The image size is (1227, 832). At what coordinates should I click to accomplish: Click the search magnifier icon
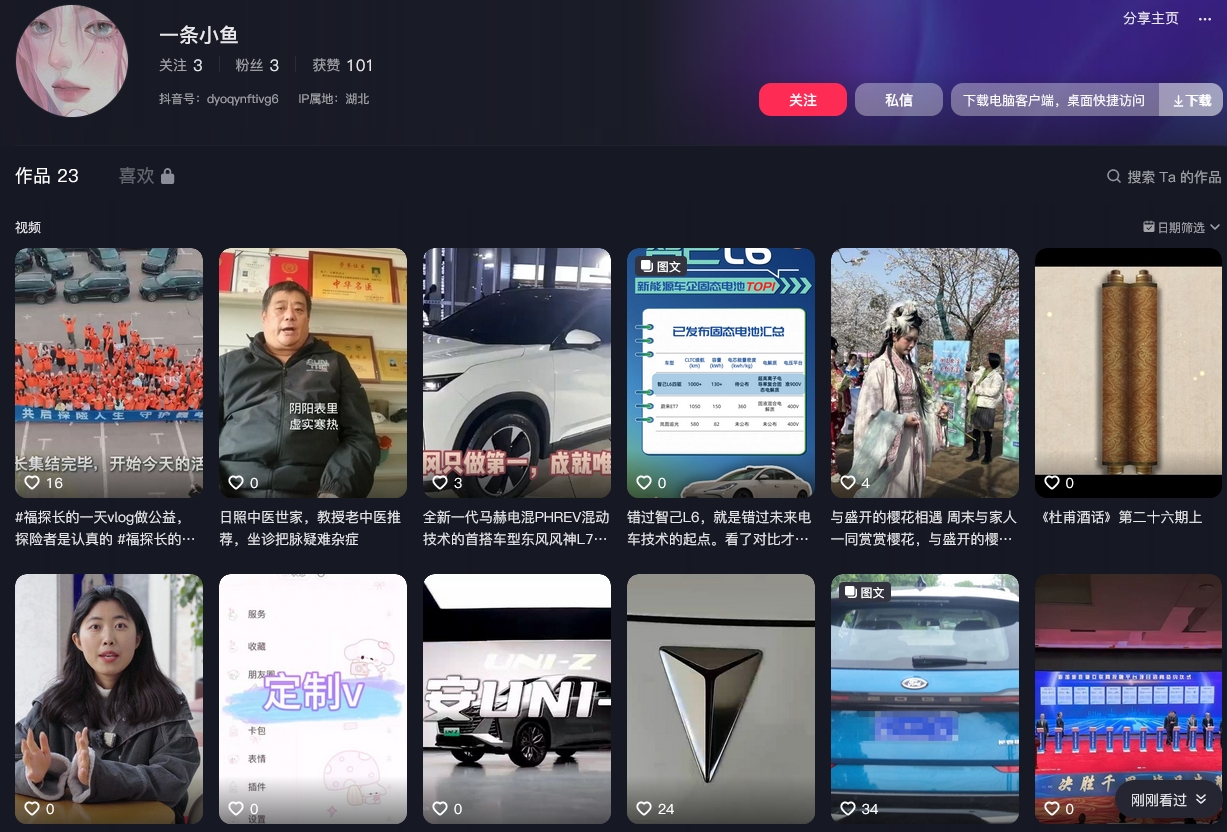point(1114,176)
